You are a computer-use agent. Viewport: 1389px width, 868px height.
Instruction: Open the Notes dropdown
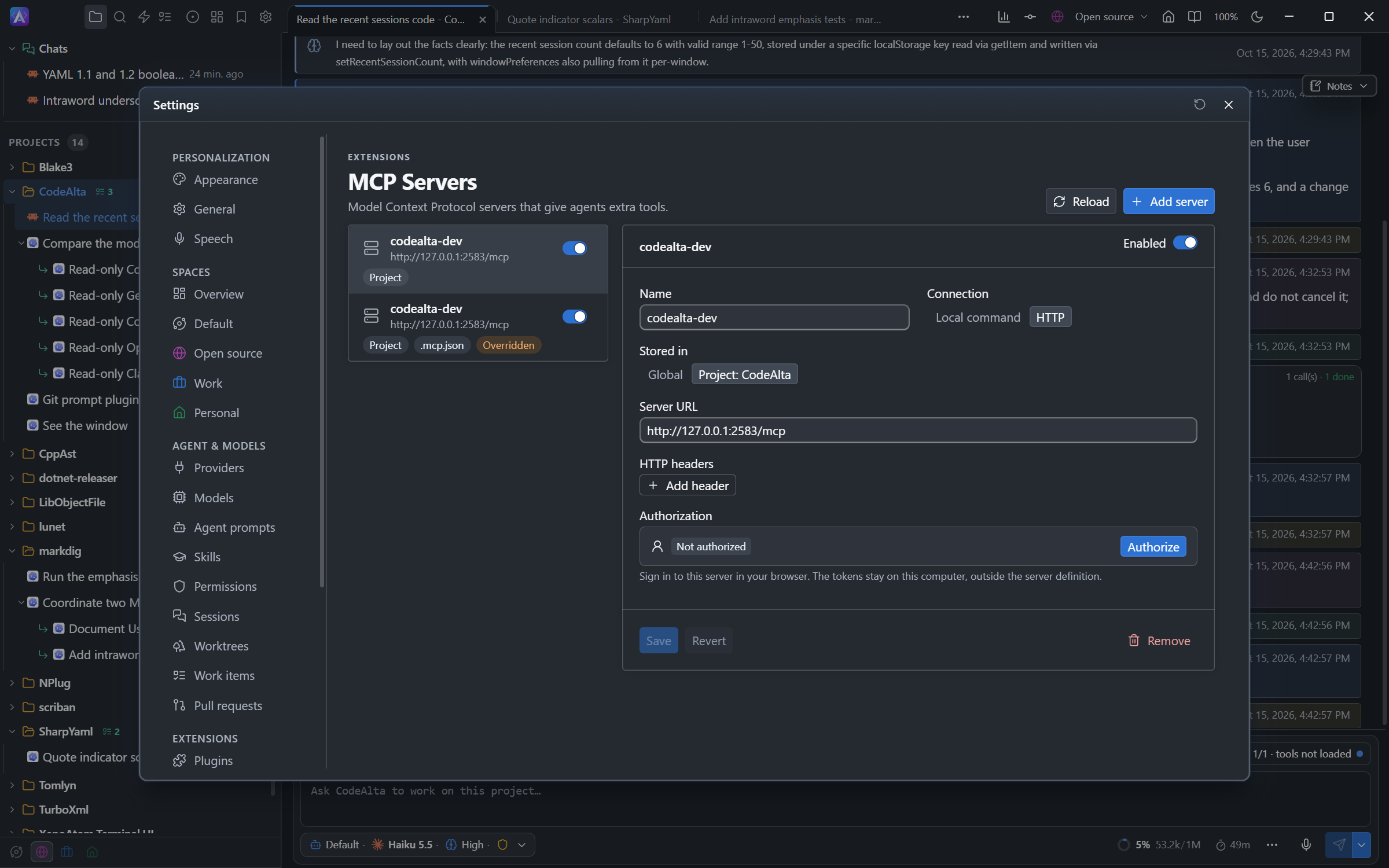[x=1338, y=86]
